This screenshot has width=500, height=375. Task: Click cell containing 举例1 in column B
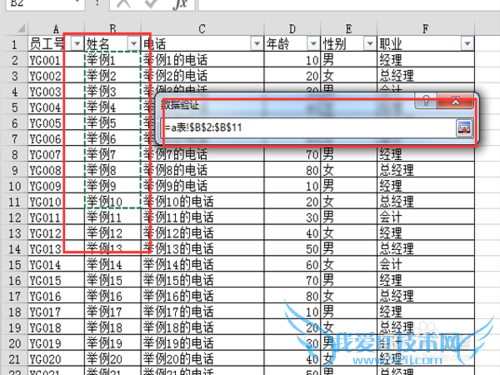113,60
